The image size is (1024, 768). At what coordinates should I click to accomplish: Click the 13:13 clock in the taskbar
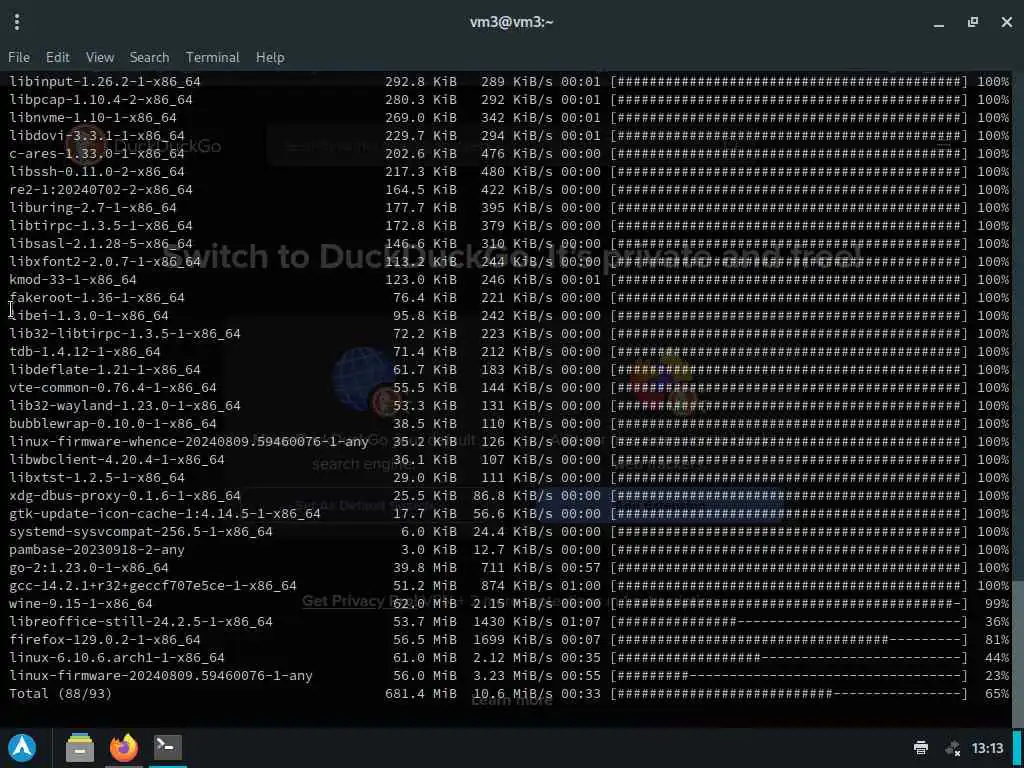987,748
